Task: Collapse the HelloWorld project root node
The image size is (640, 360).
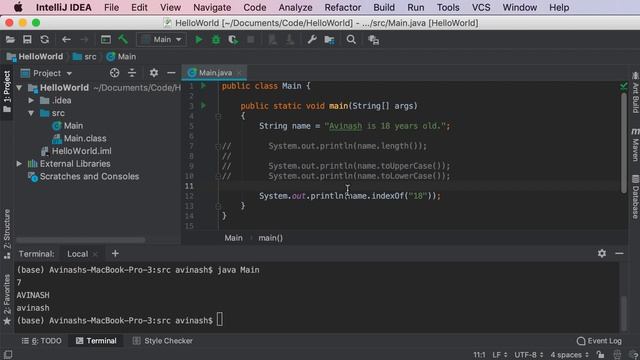Action: pyautogui.click(x=19, y=88)
